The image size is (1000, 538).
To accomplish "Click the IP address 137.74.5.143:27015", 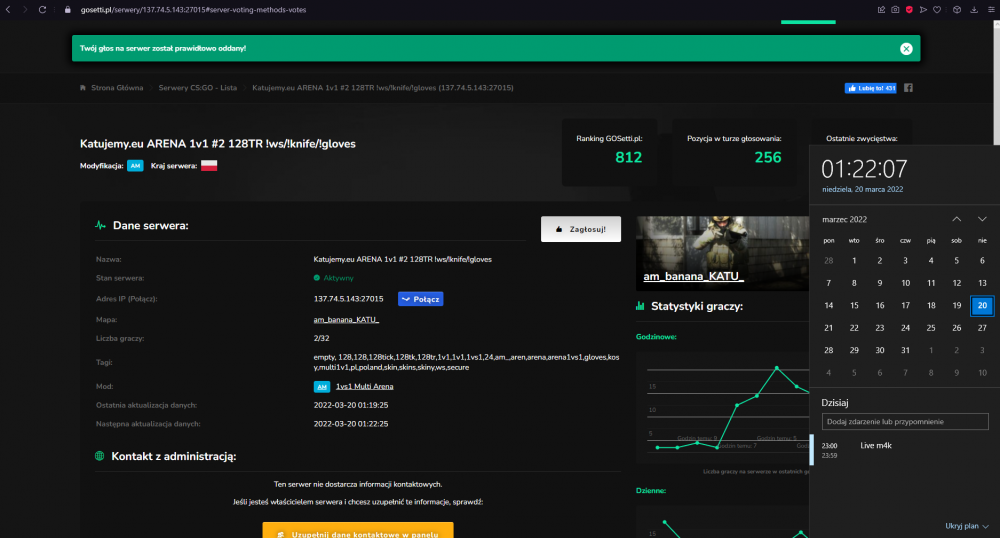I will (348, 299).
